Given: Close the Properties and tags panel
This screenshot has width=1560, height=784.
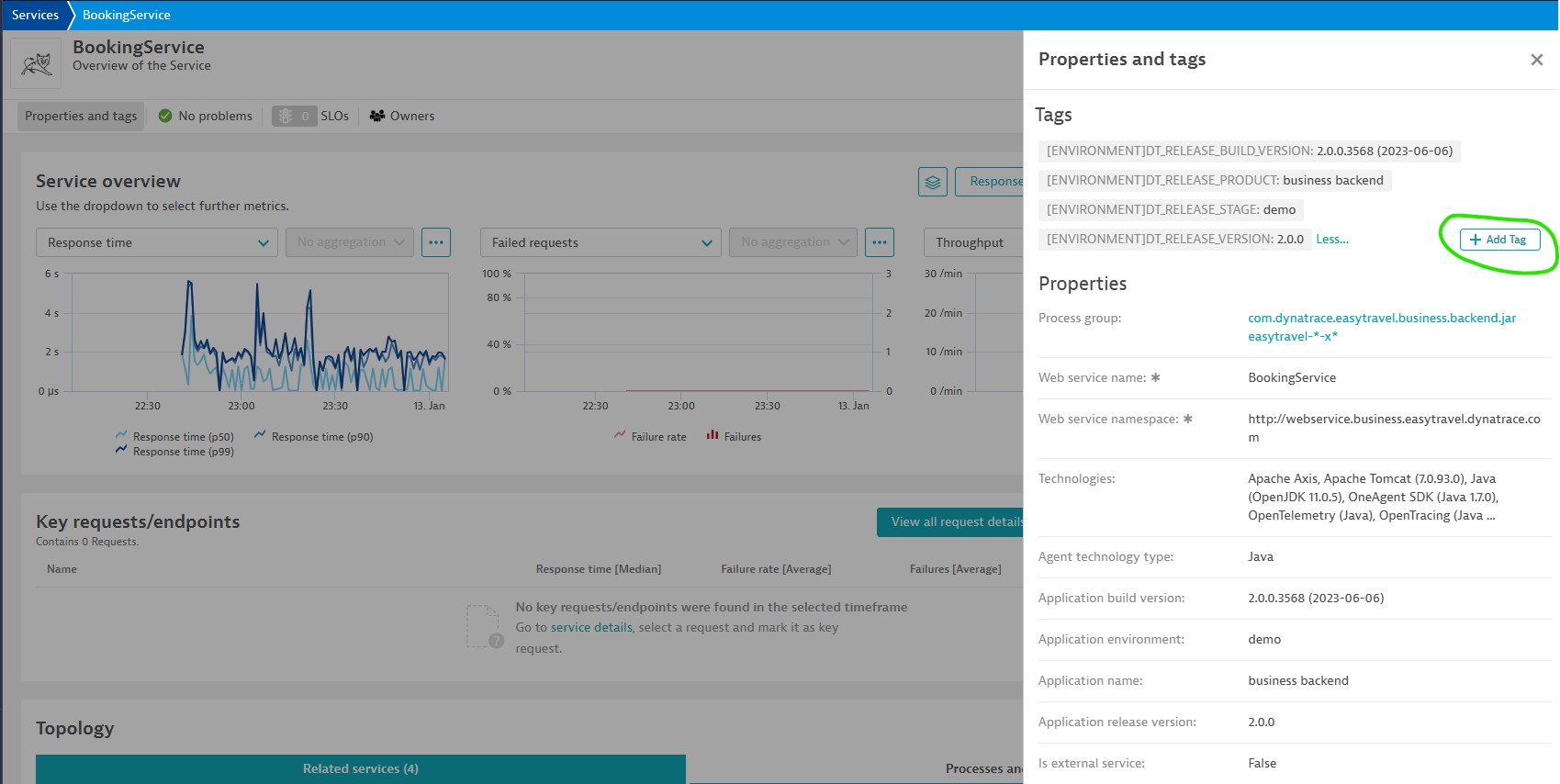Looking at the screenshot, I should 1536,60.
